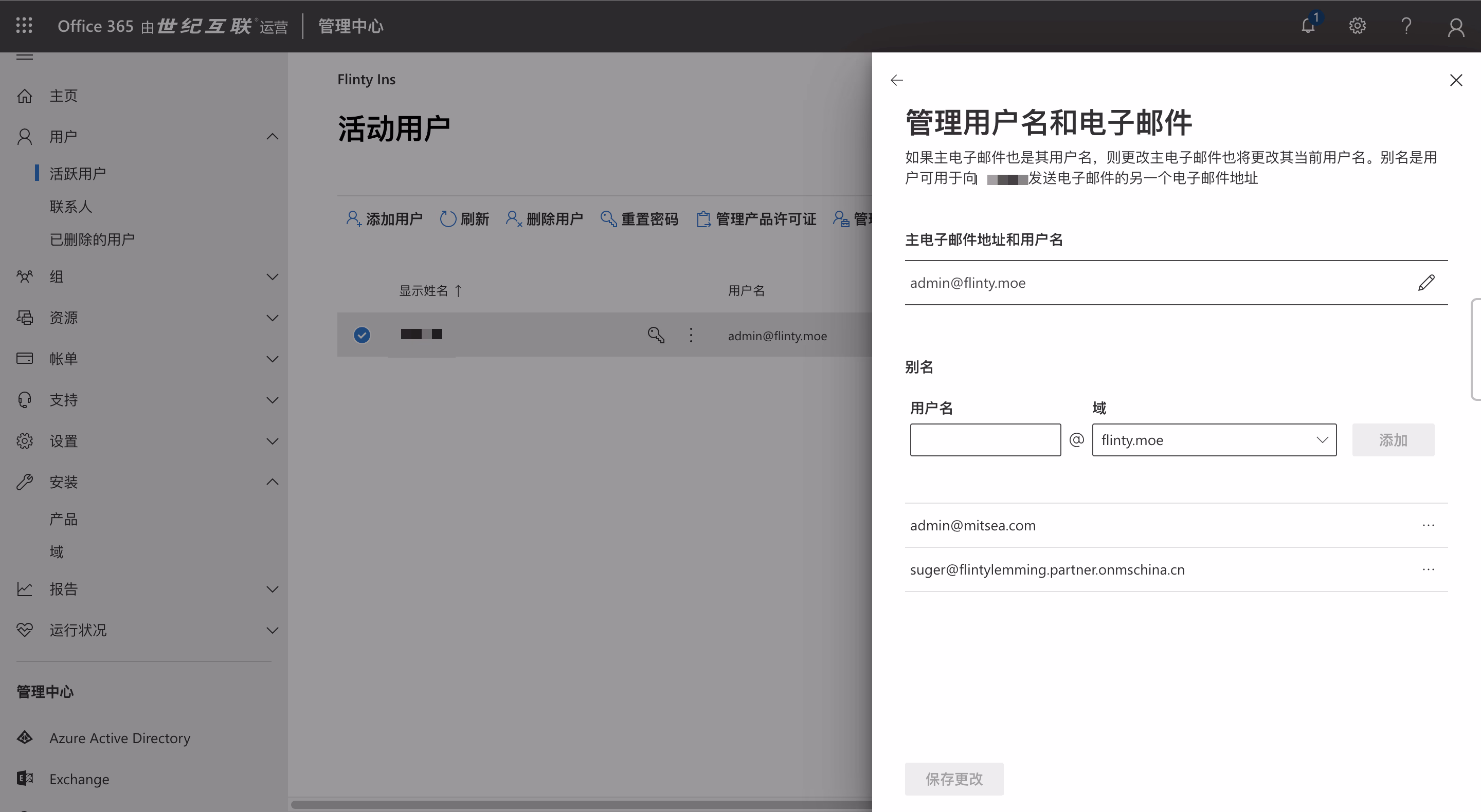Open 已删除的用户 in the sidebar
This screenshot has height=812, width=1481.
point(92,239)
